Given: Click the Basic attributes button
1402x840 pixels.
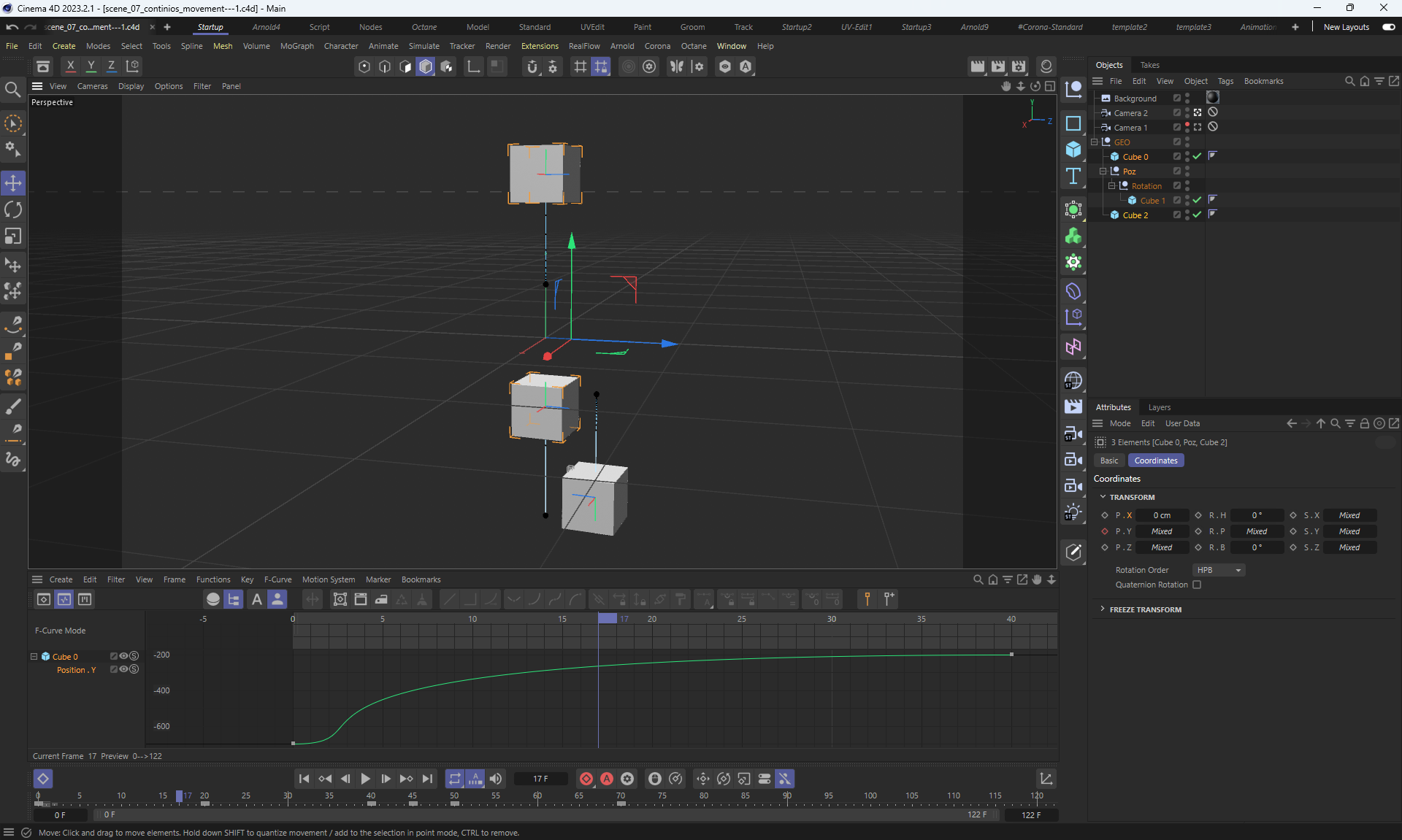Looking at the screenshot, I should [x=1108, y=461].
